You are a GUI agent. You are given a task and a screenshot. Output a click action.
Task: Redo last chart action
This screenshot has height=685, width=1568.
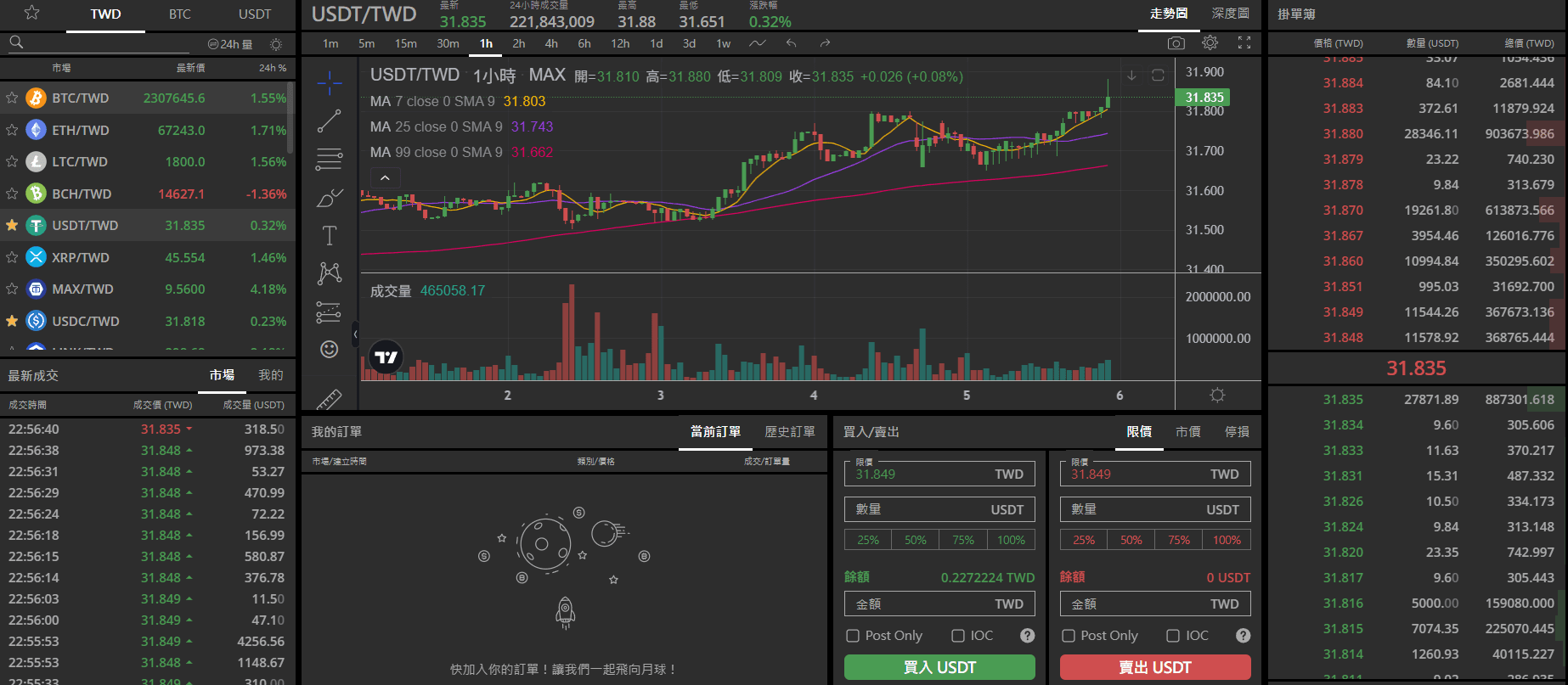pos(825,43)
